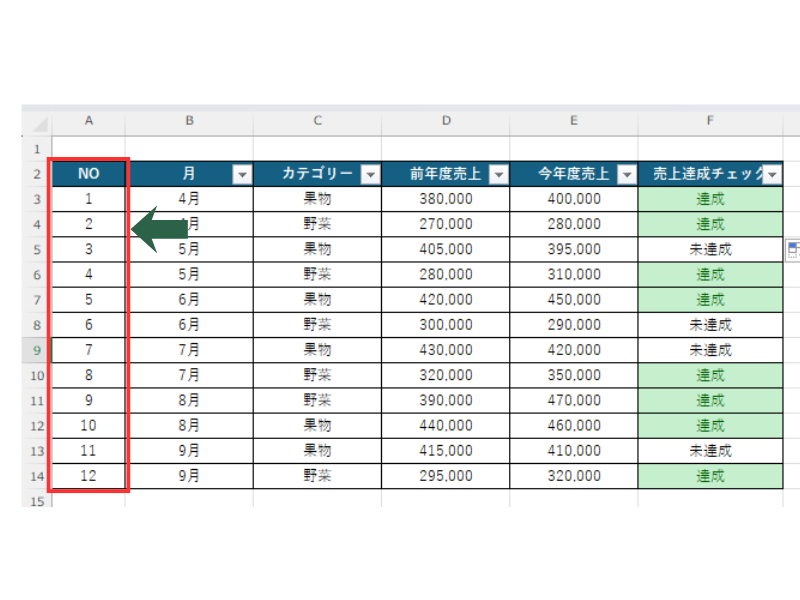Image resolution: width=800 pixels, height=600 pixels.
Task: Select the row 14 header
Action: (x=36, y=476)
